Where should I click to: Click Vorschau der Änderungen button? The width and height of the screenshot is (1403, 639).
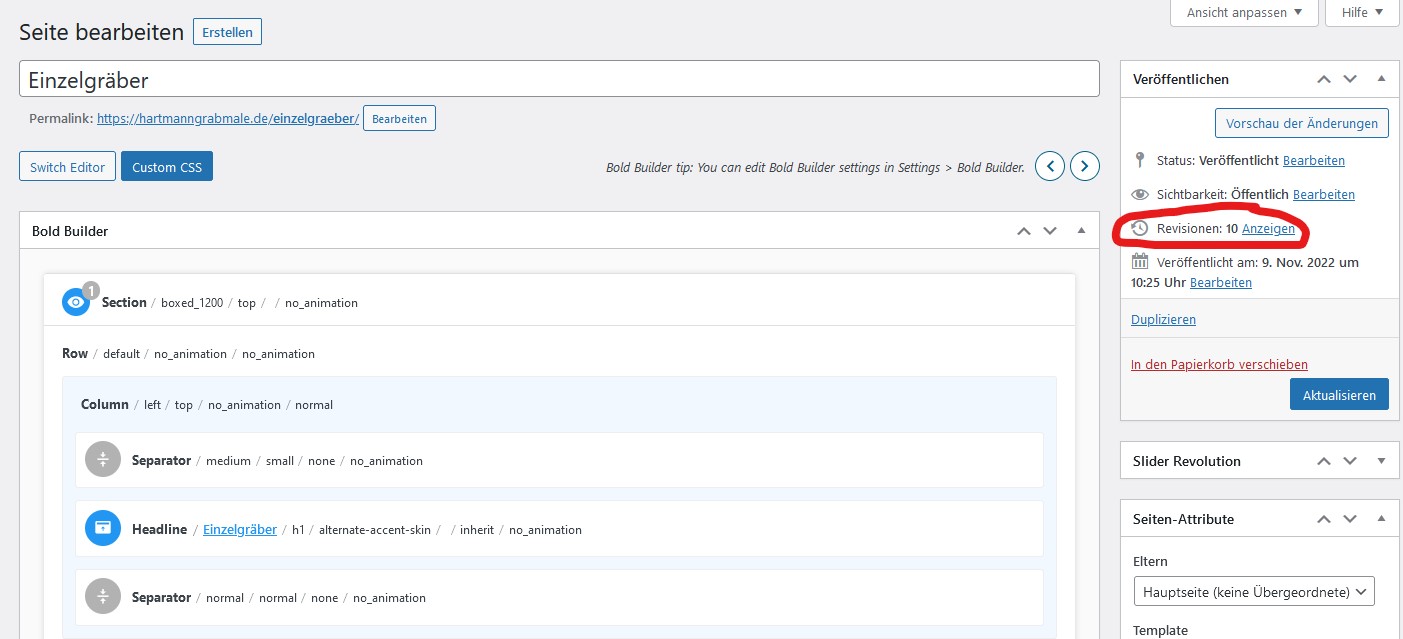pos(1301,123)
